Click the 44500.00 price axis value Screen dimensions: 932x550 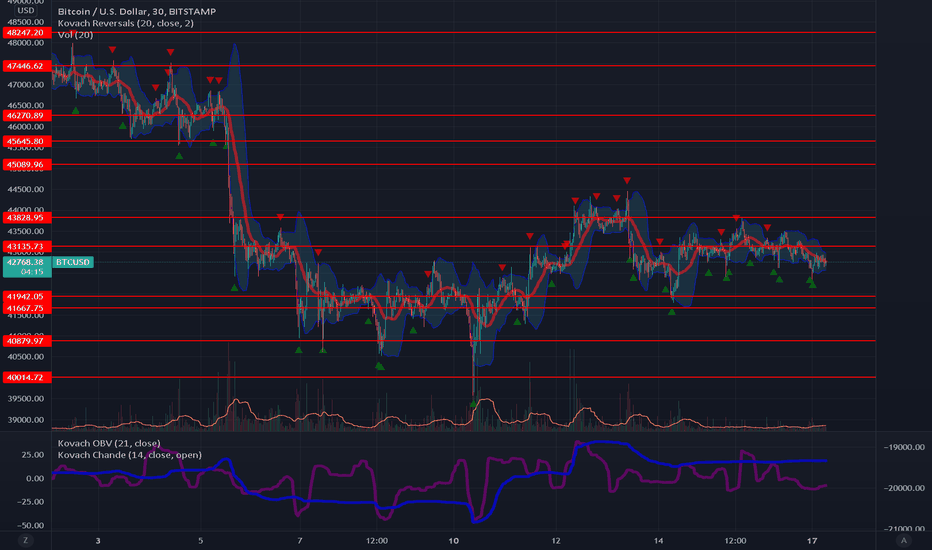[x=26, y=190]
